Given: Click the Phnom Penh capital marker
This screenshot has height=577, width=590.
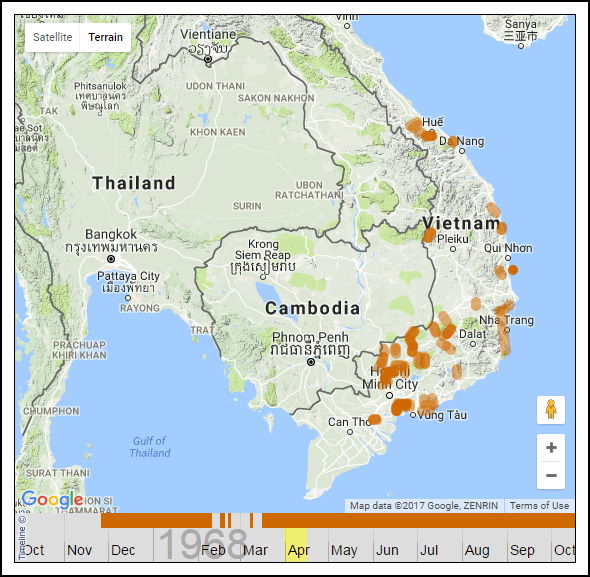Looking at the screenshot, I should tap(311, 362).
